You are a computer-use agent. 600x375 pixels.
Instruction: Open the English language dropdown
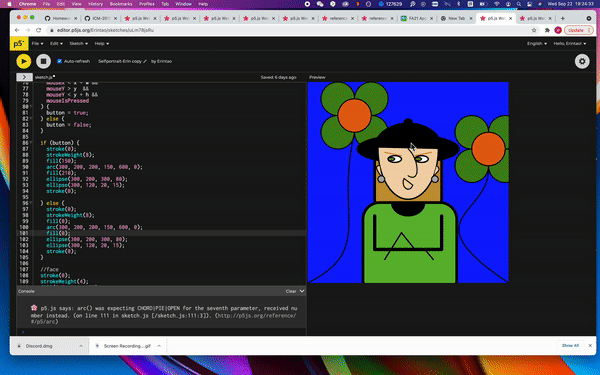coord(537,44)
